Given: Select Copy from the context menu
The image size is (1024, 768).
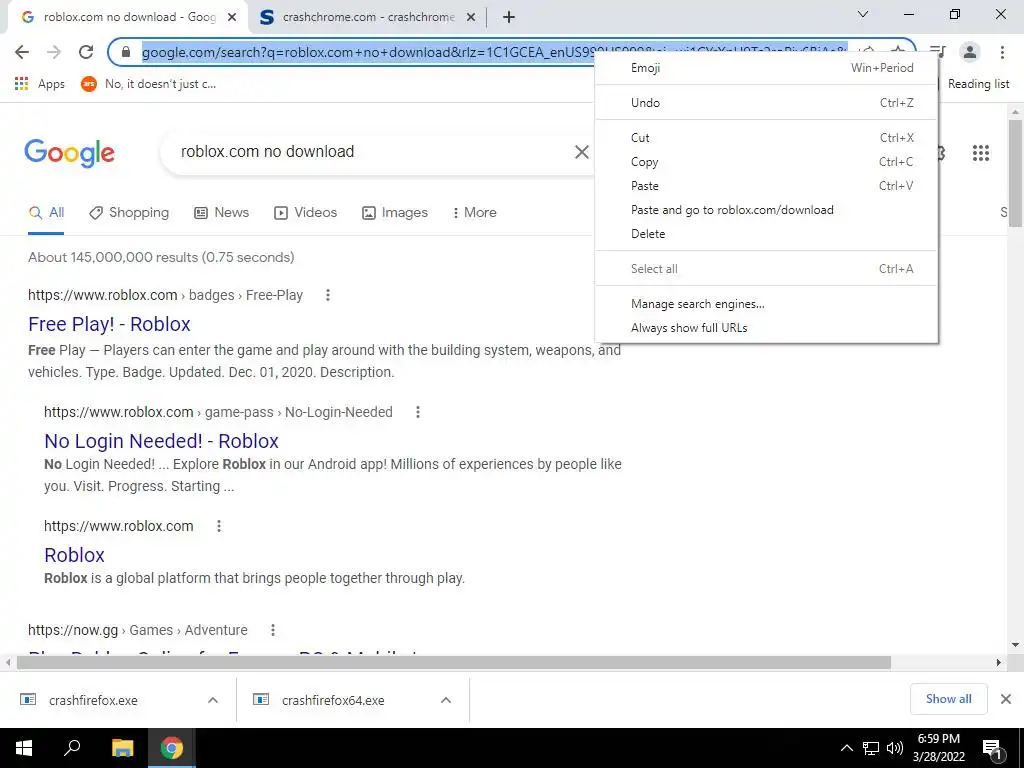Looking at the screenshot, I should pos(767,162).
